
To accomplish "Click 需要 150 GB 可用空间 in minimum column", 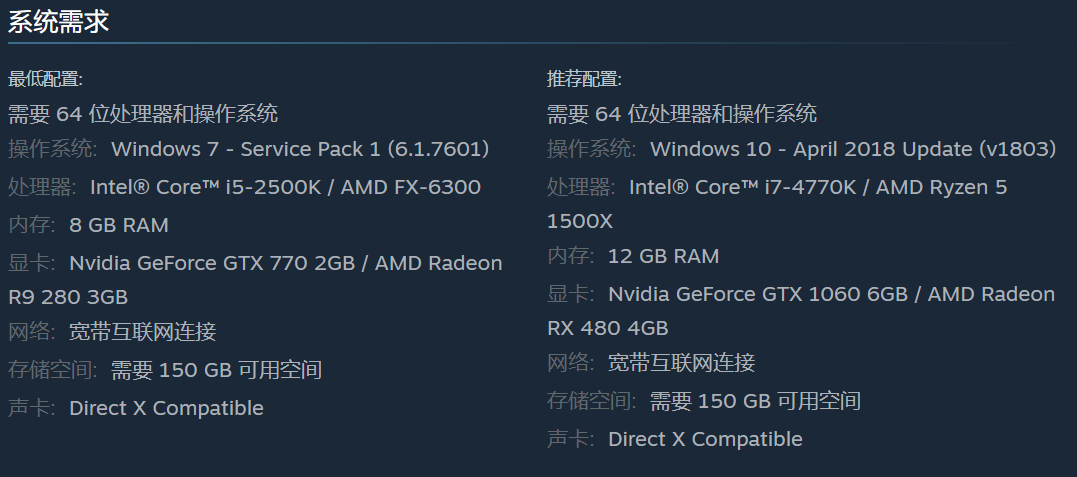I will (x=216, y=370).
